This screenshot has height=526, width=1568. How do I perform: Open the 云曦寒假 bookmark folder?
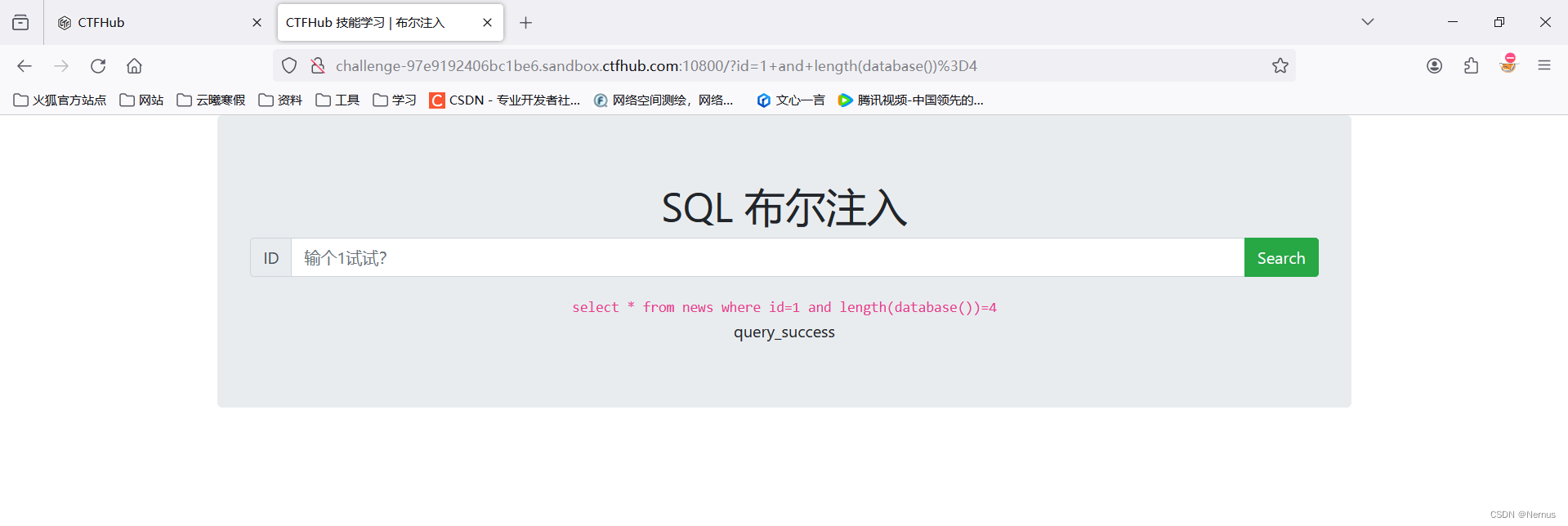pos(211,100)
